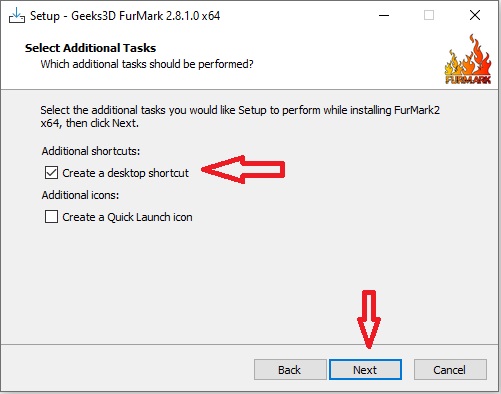Click the red arrow pointing at desktop shortcut
This screenshot has height=394, width=501.
click(x=243, y=169)
